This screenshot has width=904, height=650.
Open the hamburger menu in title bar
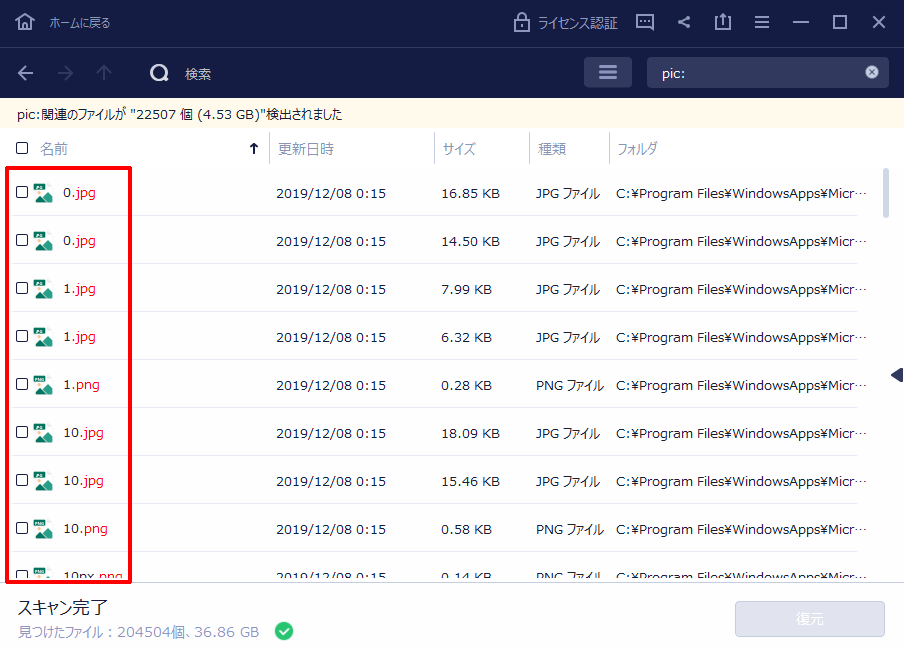(x=762, y=22)
